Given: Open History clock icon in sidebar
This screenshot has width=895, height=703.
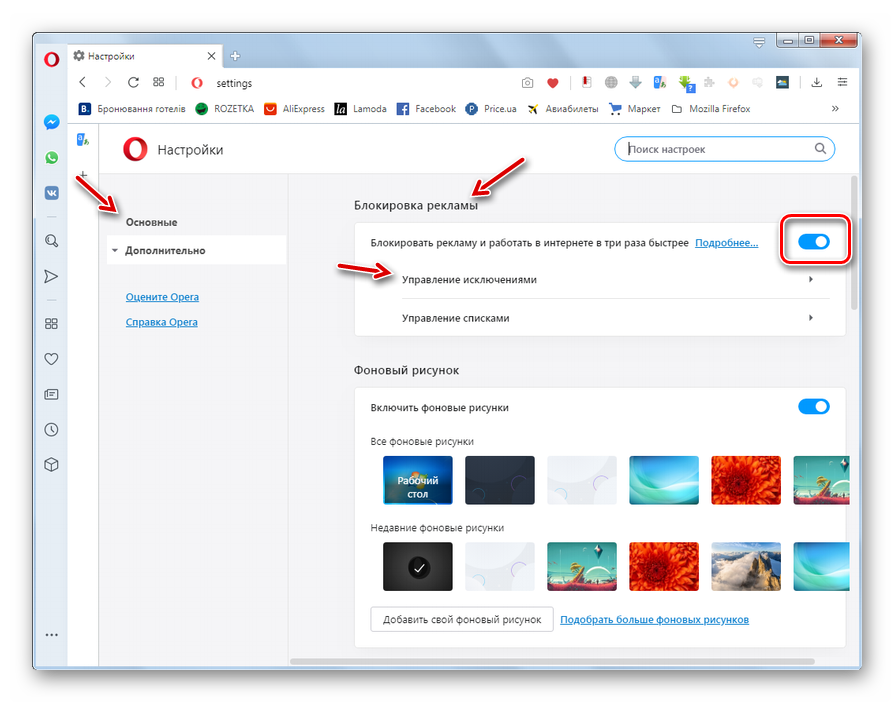Looking at the screenshot, I should pyautogui.click(x=51, y=430).
